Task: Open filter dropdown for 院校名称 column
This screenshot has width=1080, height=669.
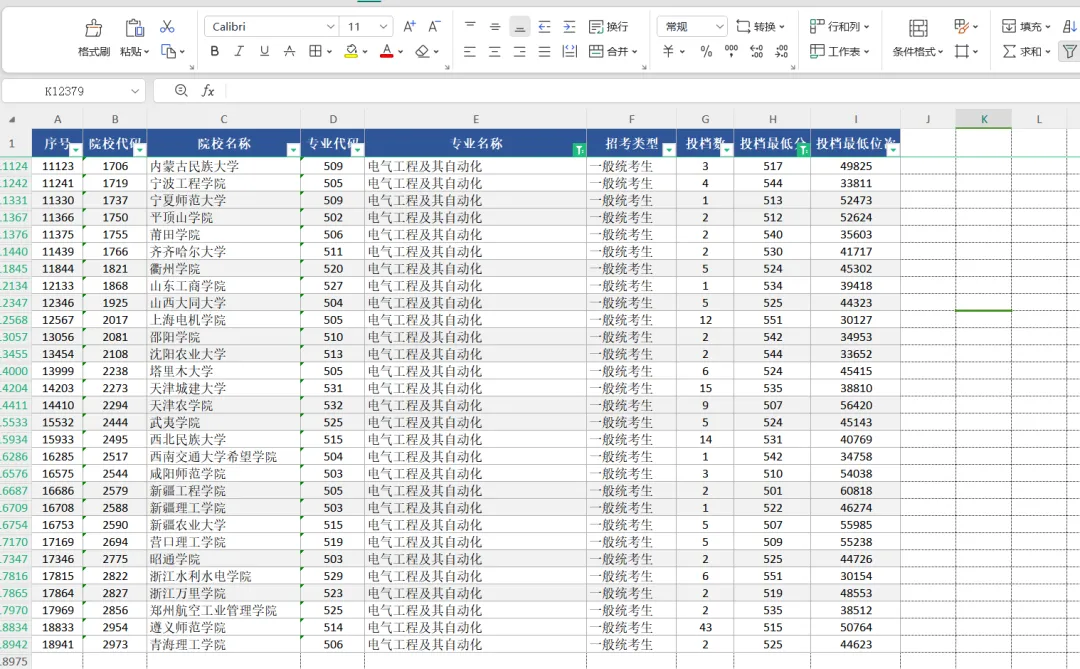Action: tap(293, 150)
